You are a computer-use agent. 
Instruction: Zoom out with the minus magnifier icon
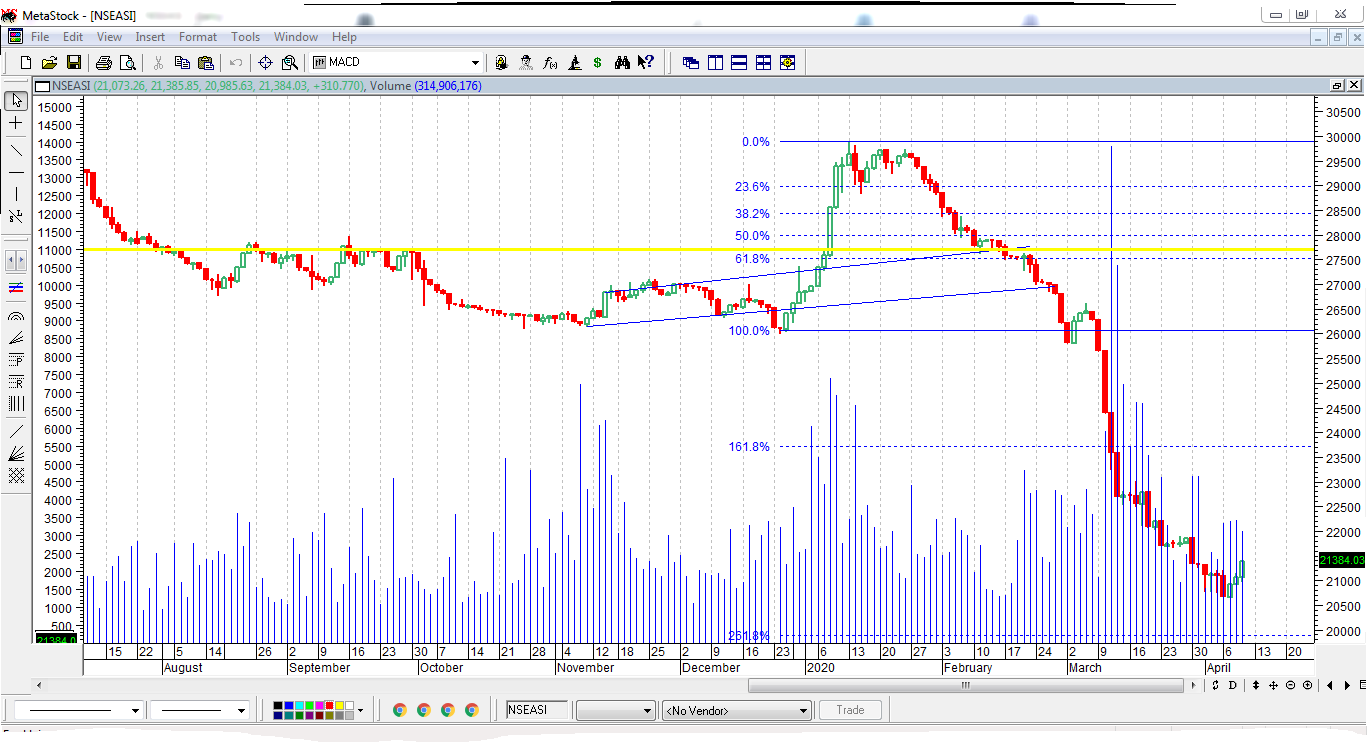[x=1290, y=685]
